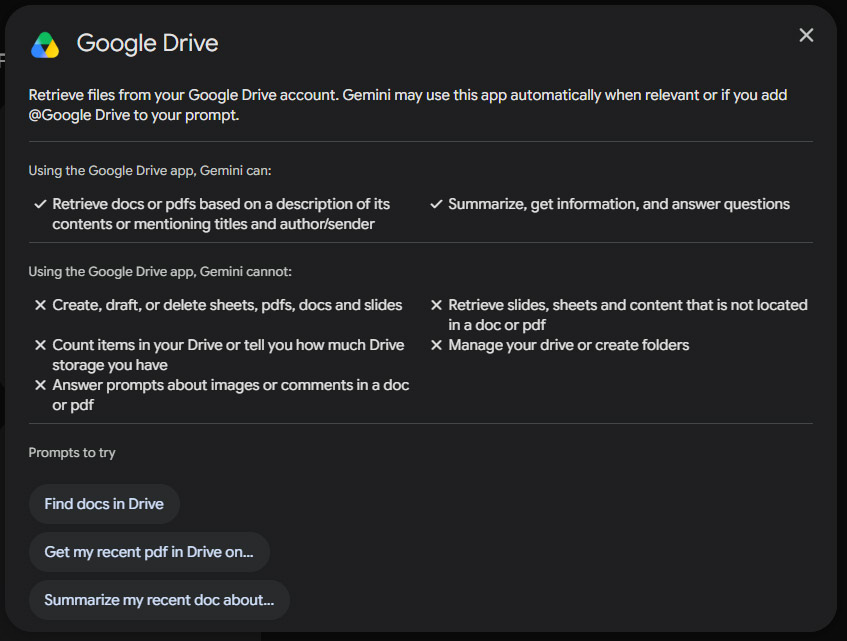Click 'Manage your drive or create folders' item

coord(569,345)
